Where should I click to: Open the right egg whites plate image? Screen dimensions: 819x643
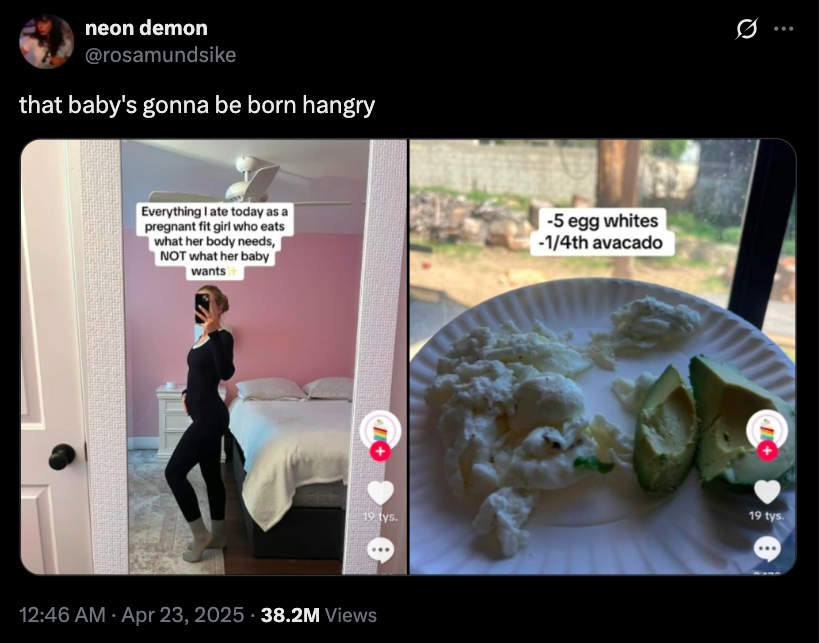tap(603, 357)
